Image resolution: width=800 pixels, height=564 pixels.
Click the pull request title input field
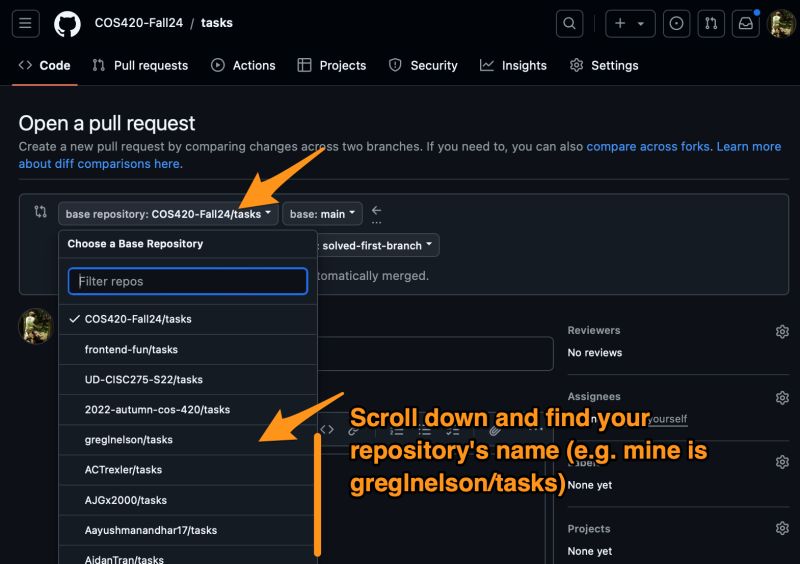[x=435, y=353]
